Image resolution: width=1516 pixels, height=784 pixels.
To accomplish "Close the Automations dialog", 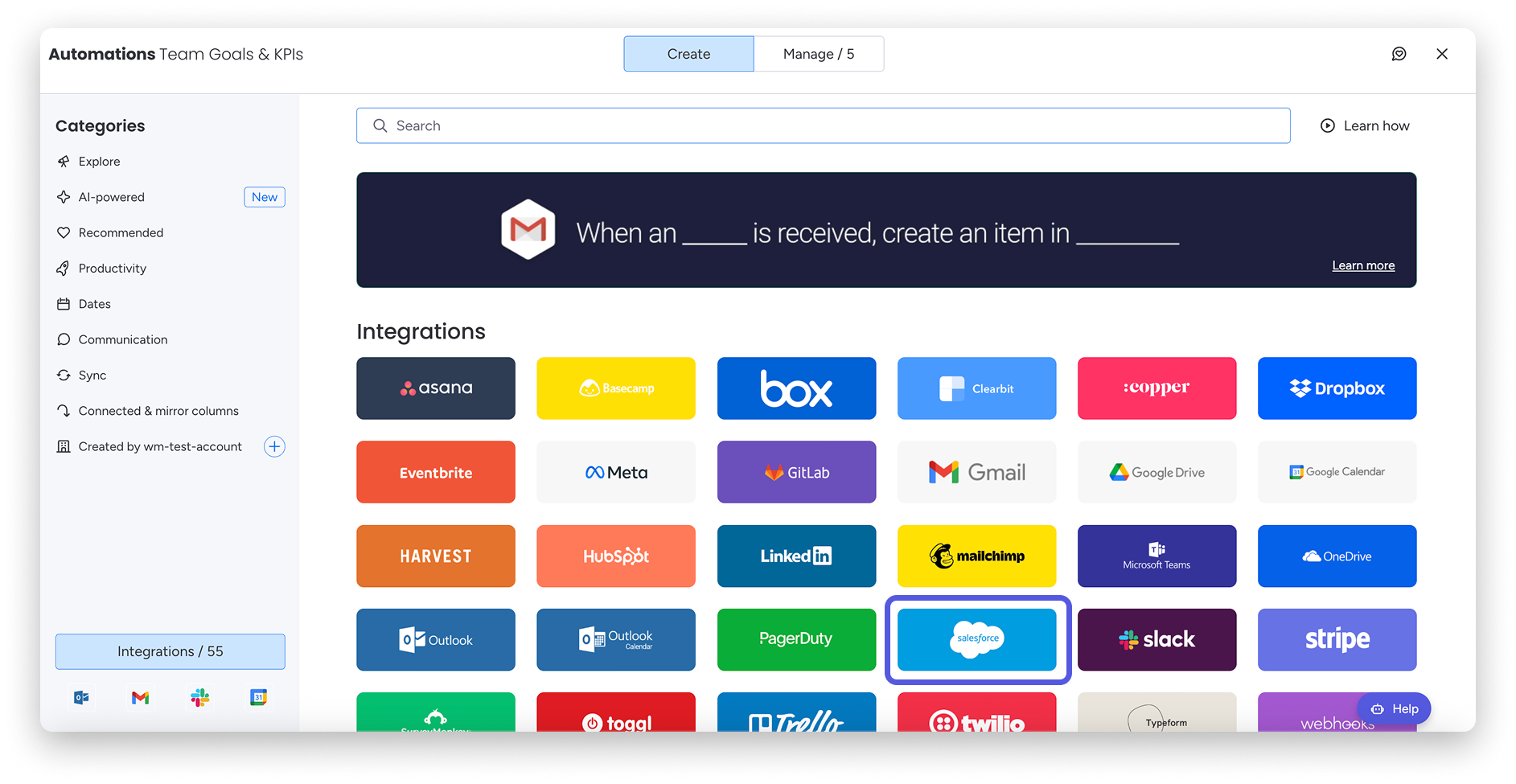I will tap(1442, 54).
